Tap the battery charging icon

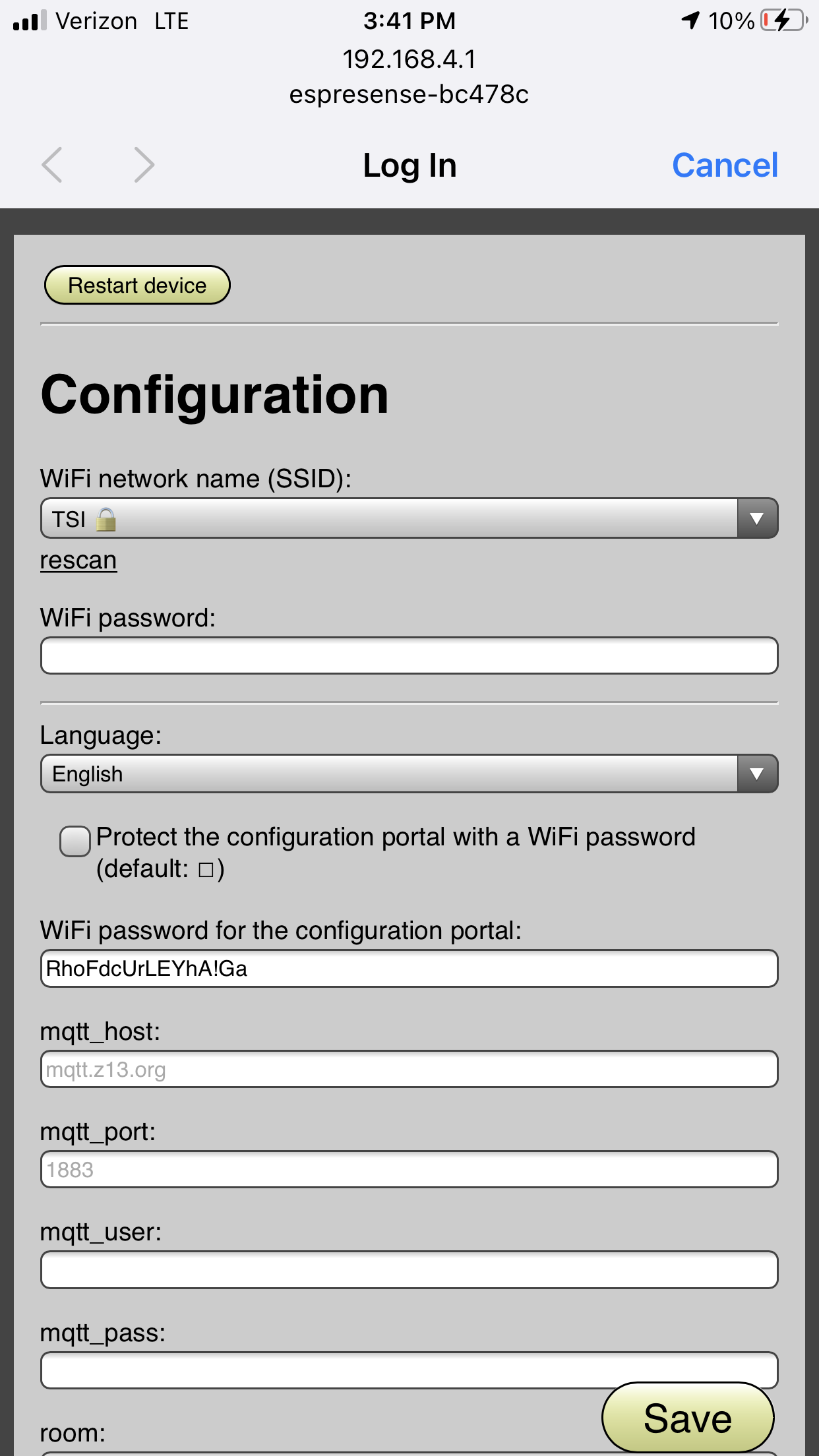click(784, 20)
